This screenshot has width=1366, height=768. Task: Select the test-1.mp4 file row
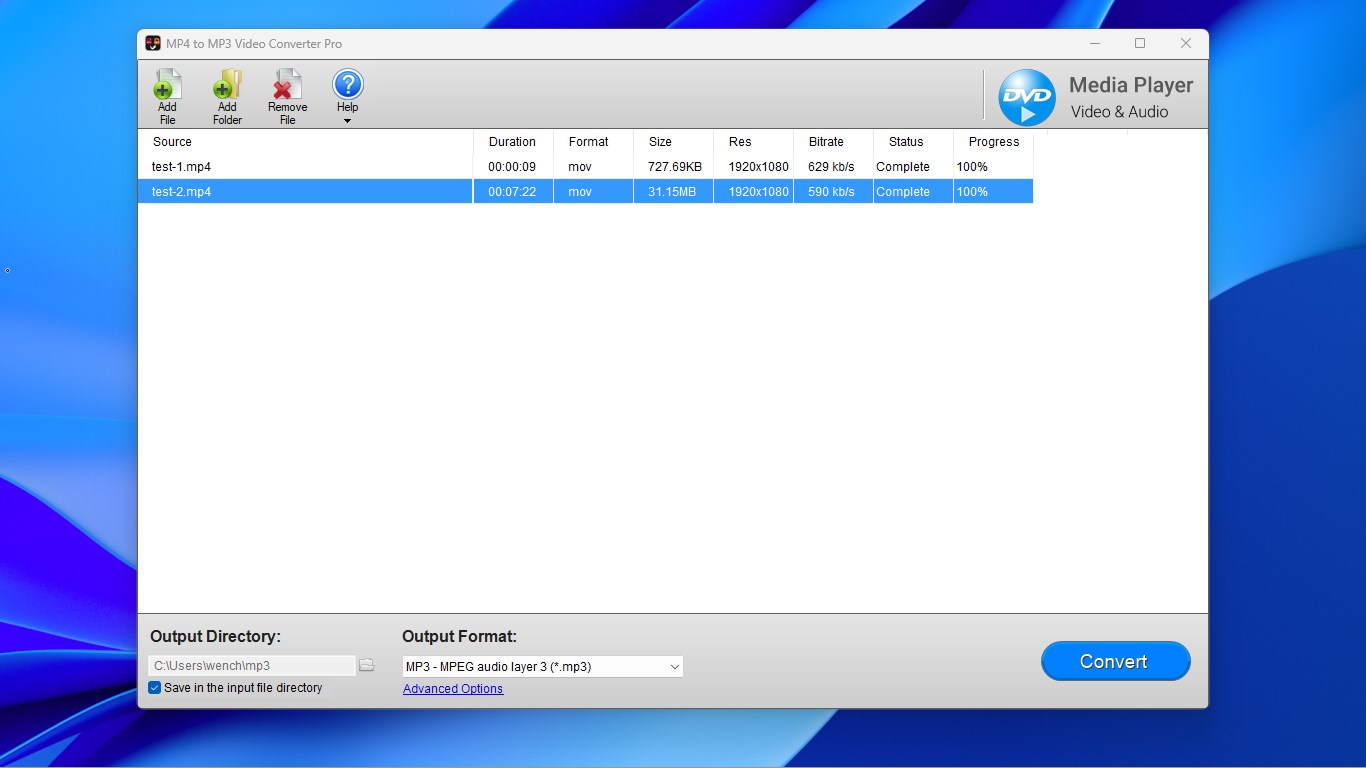[x=585, y=167]
